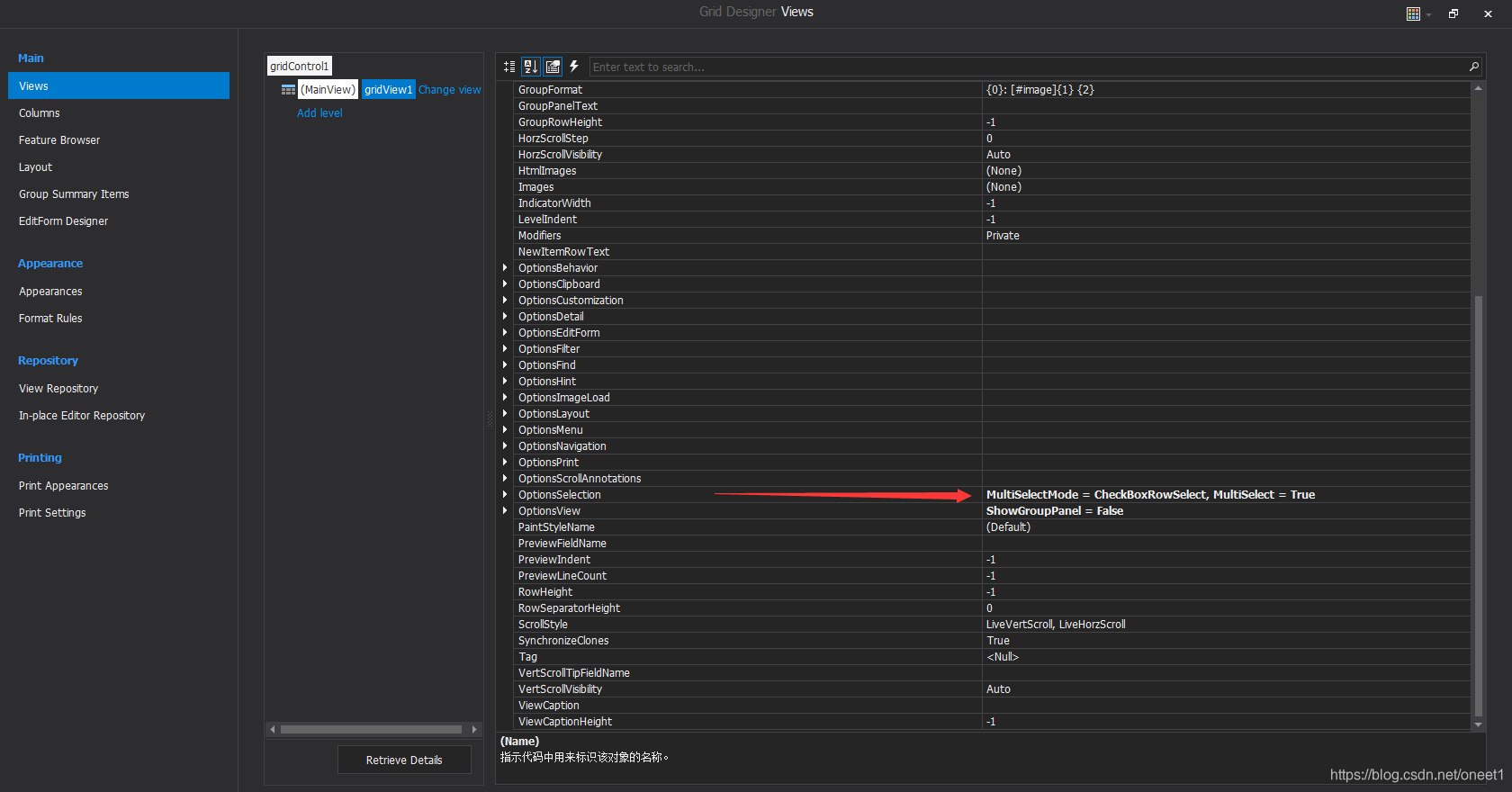1512x792 pixels.
Task: Select the SynchronizeClones 'True' value
Action: (1226, 641)
